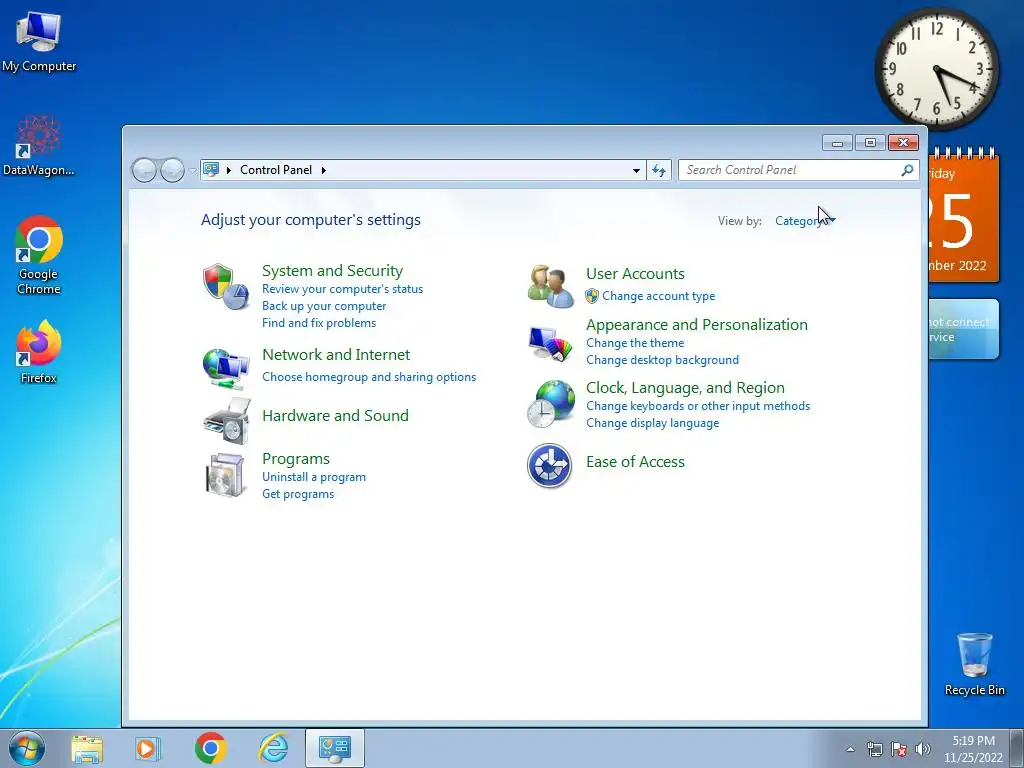The image size is (1024, 768).
Task: Click the Show desktop button
Action: [x=1017, y=748]
